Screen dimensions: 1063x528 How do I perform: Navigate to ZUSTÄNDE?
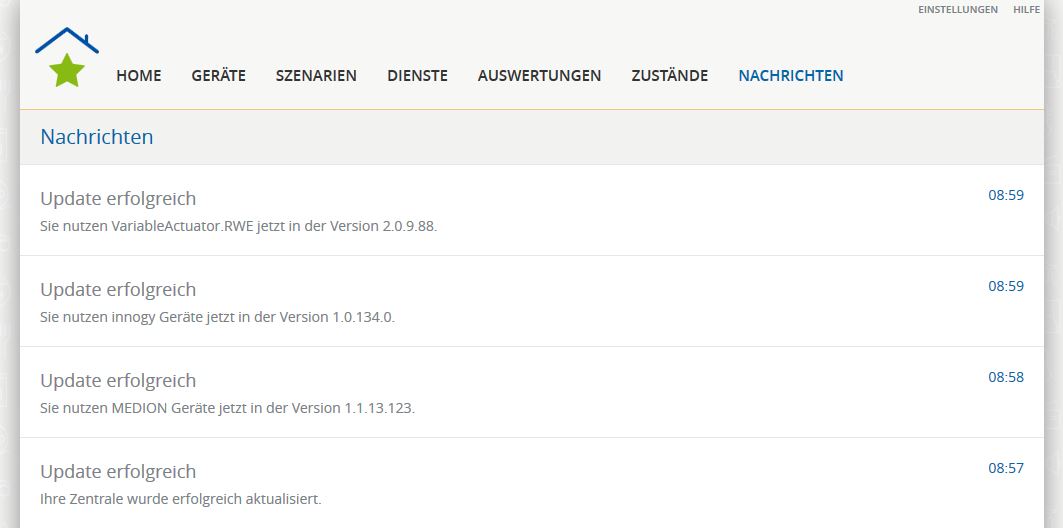[x=669, y=76]
